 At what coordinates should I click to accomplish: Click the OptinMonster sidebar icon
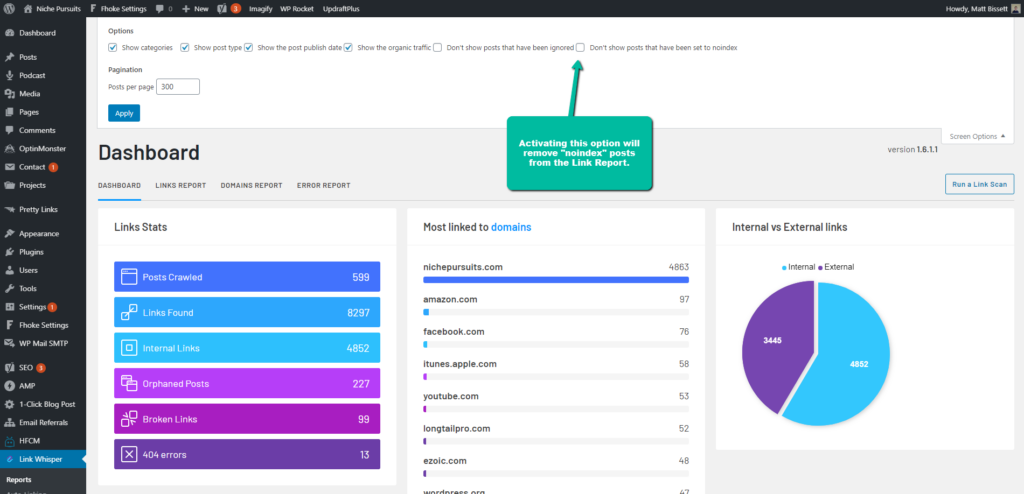[9, 148]
